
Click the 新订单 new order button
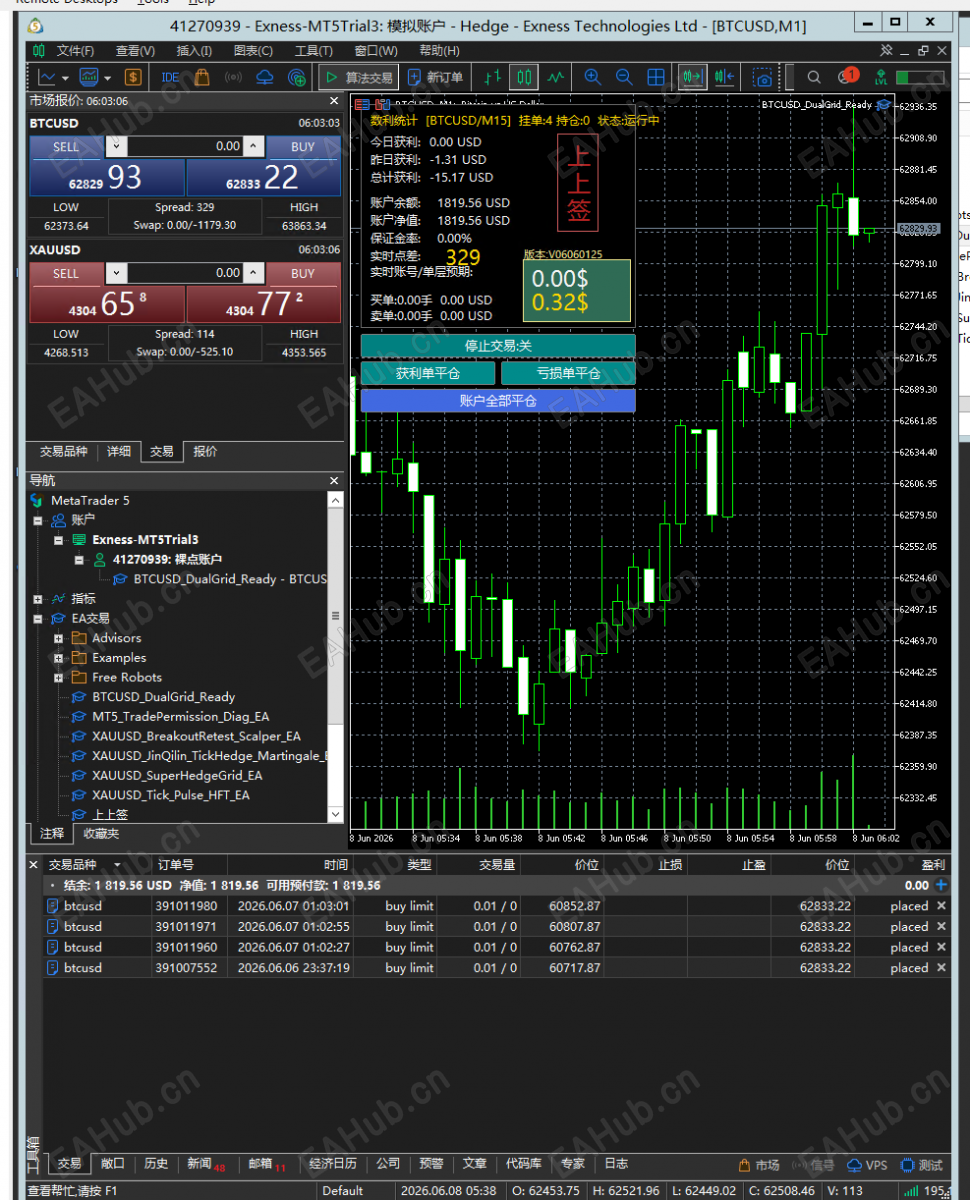436,77
